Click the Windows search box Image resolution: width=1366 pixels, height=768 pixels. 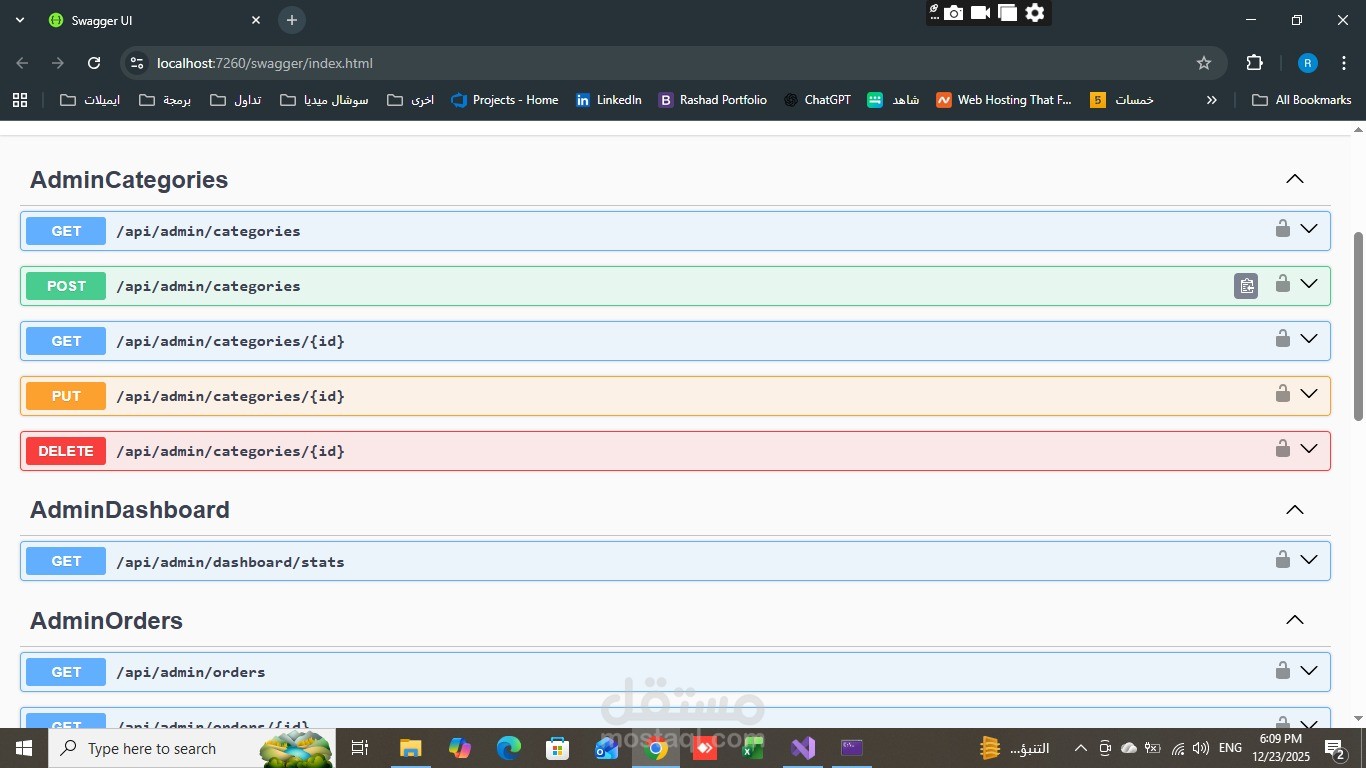tap(191, 748)
